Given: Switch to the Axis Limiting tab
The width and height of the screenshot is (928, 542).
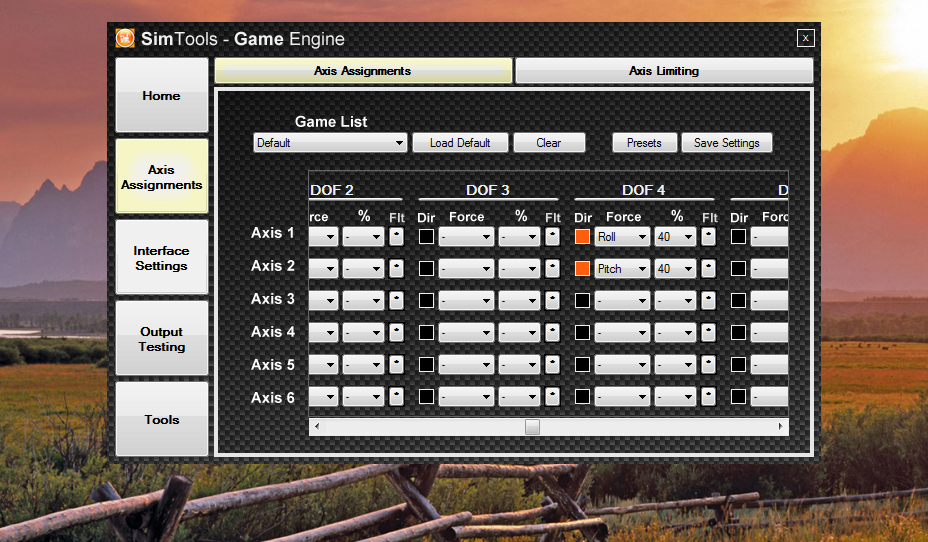Looking at the screenshot, I should pyautogui.click(x=664, y=71).
